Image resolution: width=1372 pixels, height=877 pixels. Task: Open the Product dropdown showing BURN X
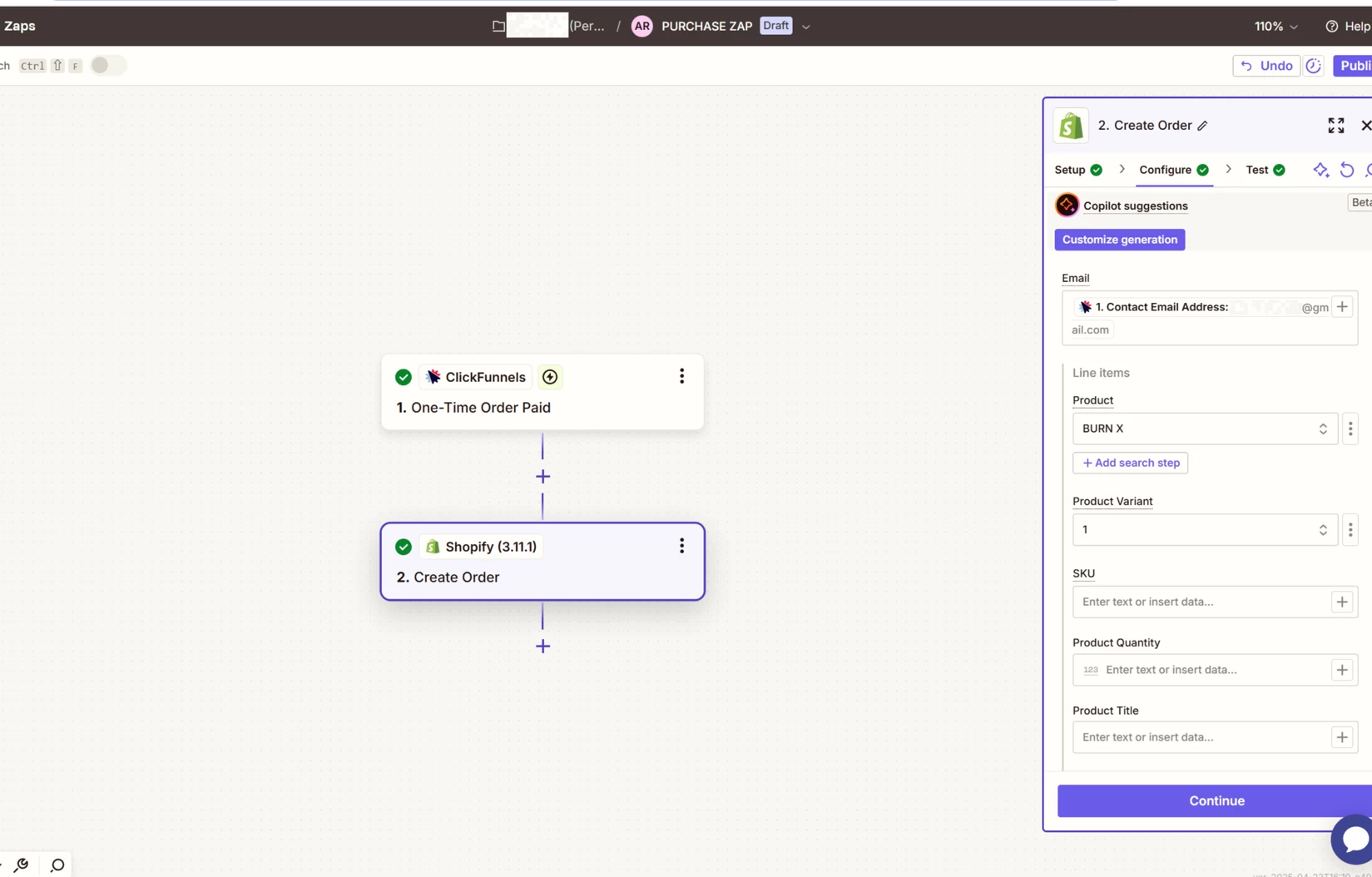pyautogui.click(x=1205, y=429)
